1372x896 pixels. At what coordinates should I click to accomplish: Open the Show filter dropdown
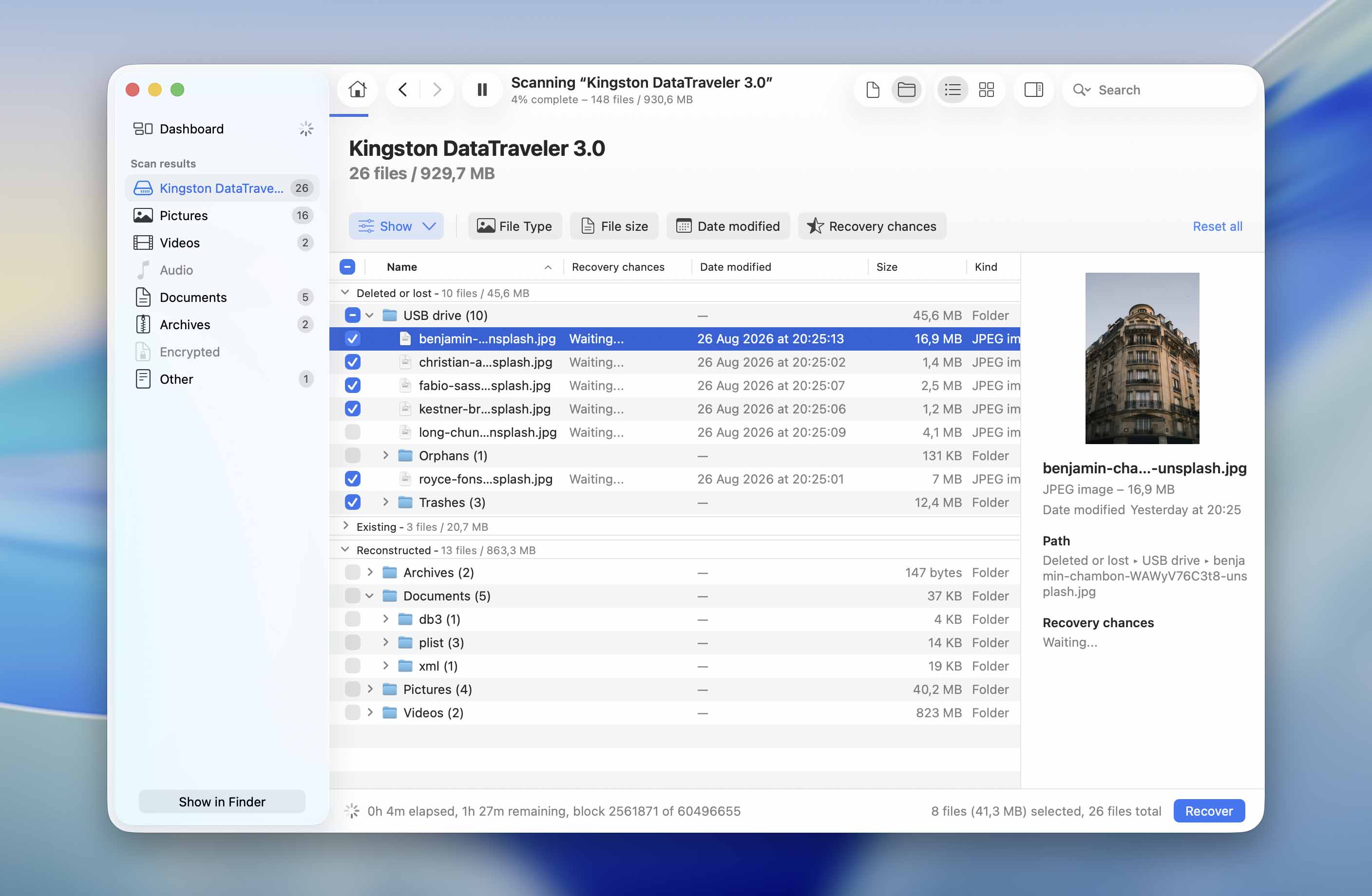(x=396, y=226)
